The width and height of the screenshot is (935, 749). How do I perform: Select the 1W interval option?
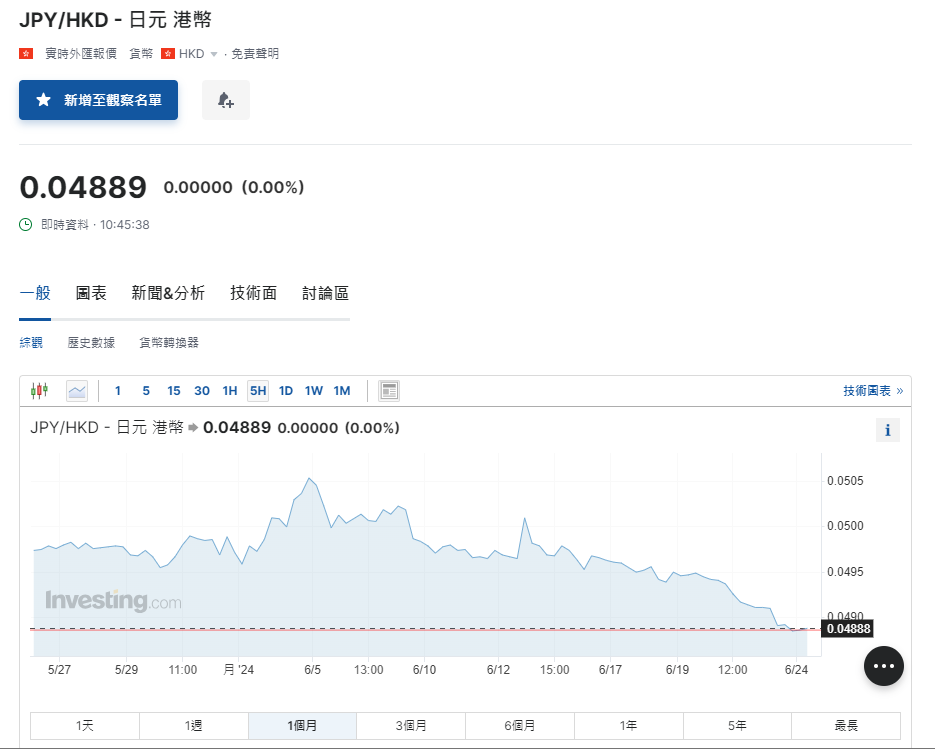(313, 390)
